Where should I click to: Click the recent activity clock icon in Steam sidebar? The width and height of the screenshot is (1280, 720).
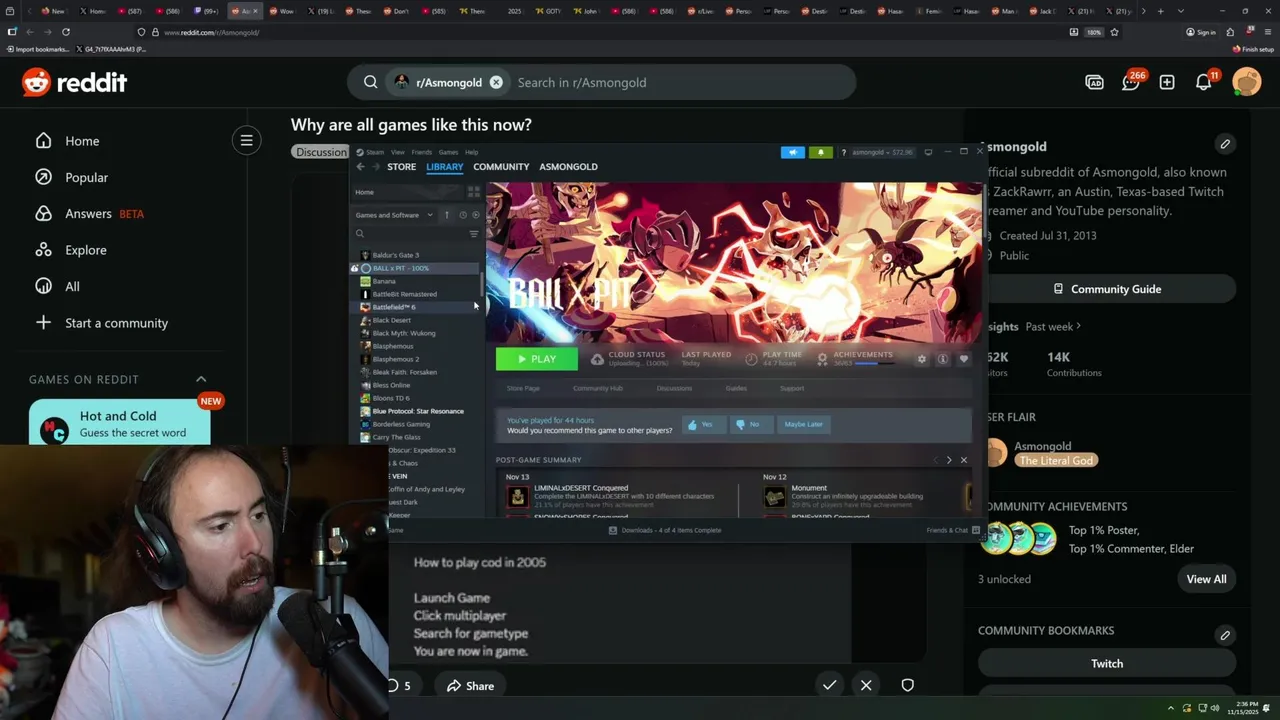[462, 215]
